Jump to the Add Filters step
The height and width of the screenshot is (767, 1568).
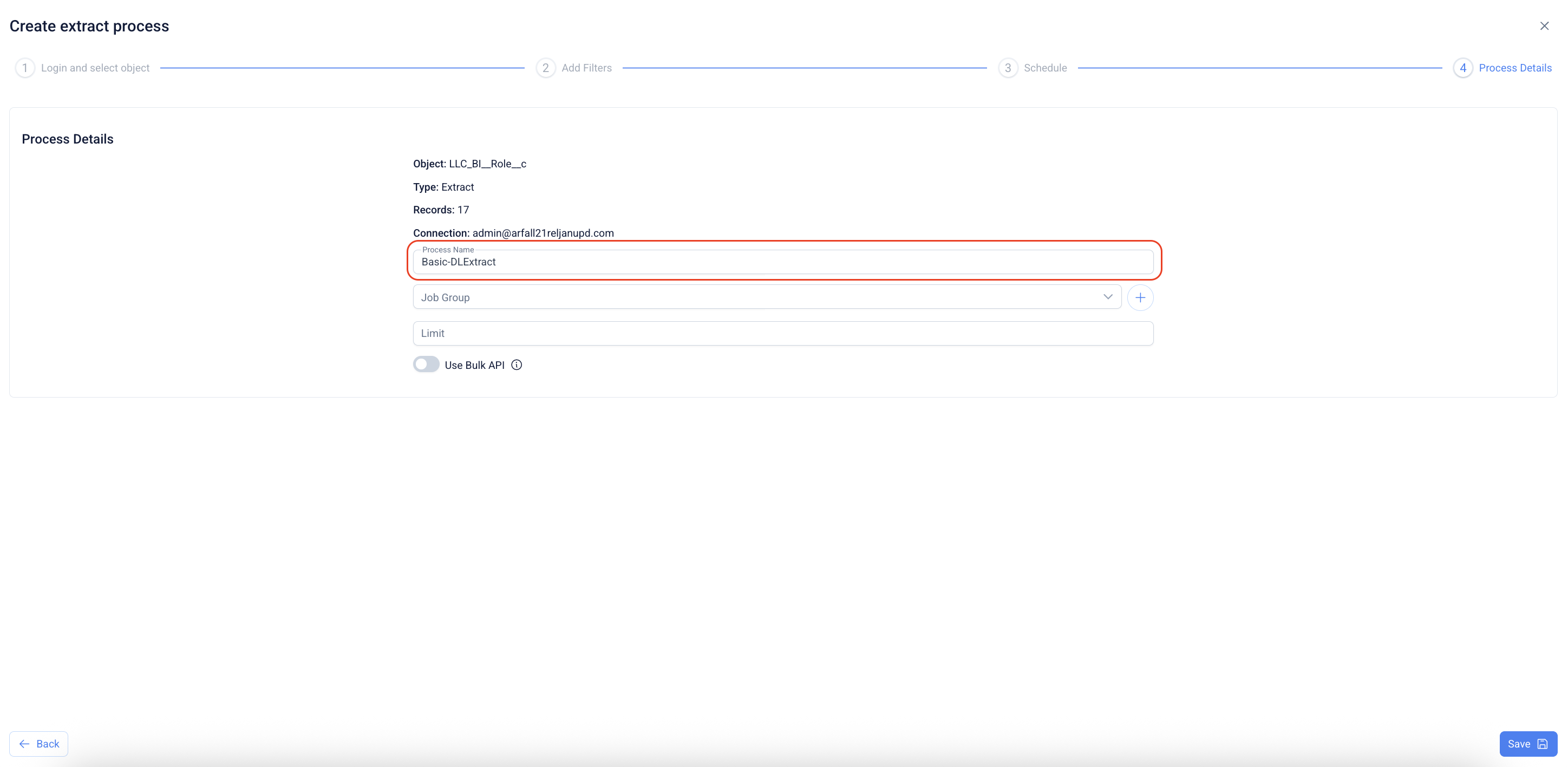(x=586, y=68)
